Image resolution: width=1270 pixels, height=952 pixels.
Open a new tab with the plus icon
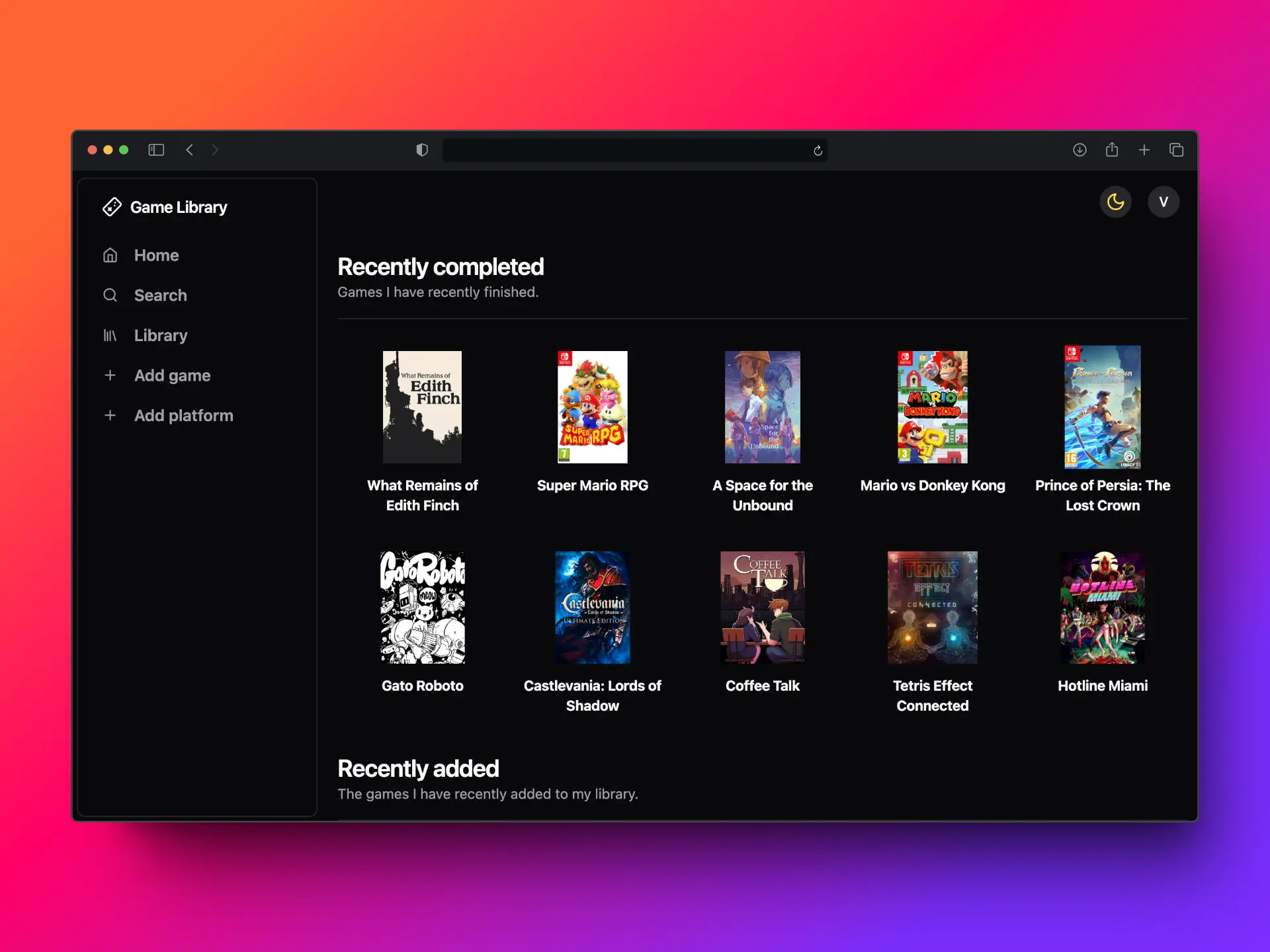(1144, 150)
